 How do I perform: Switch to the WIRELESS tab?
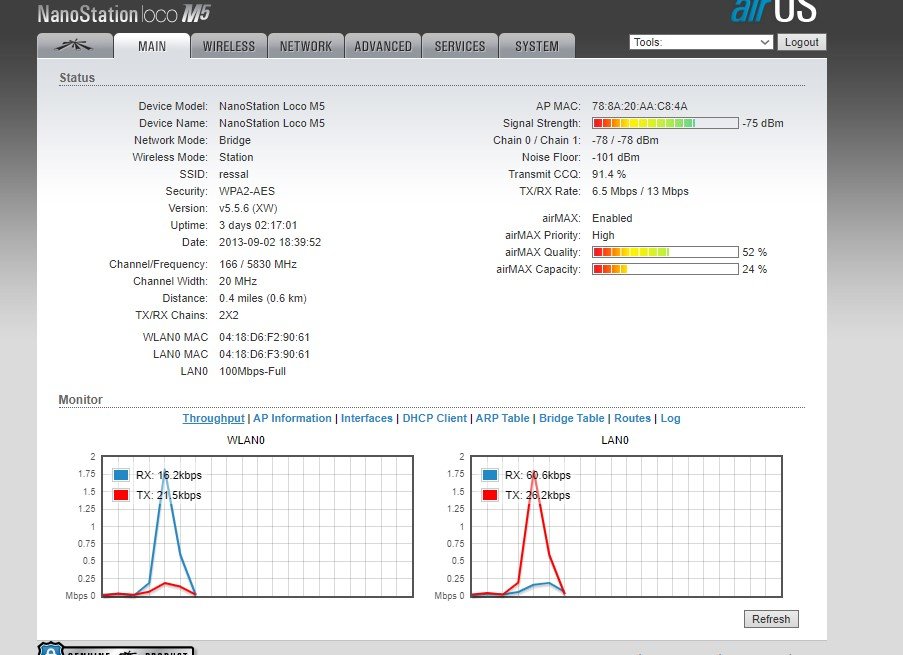point(228,46)
